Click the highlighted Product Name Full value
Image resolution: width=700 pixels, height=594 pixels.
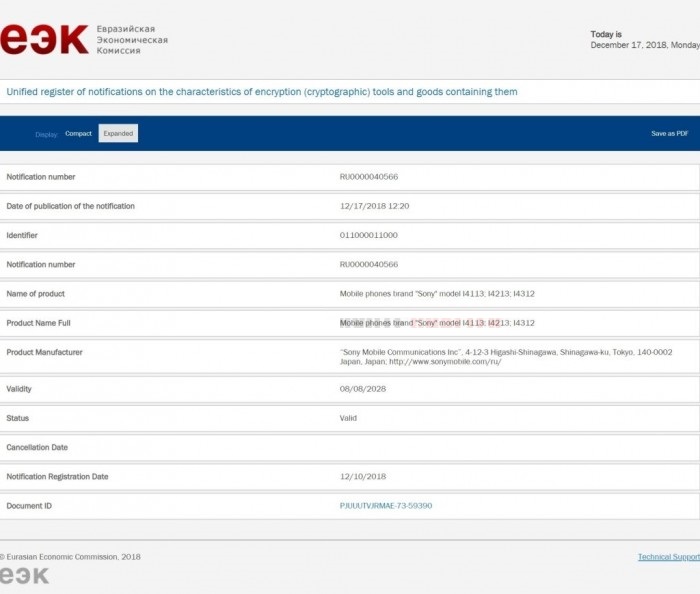[437, 323]
